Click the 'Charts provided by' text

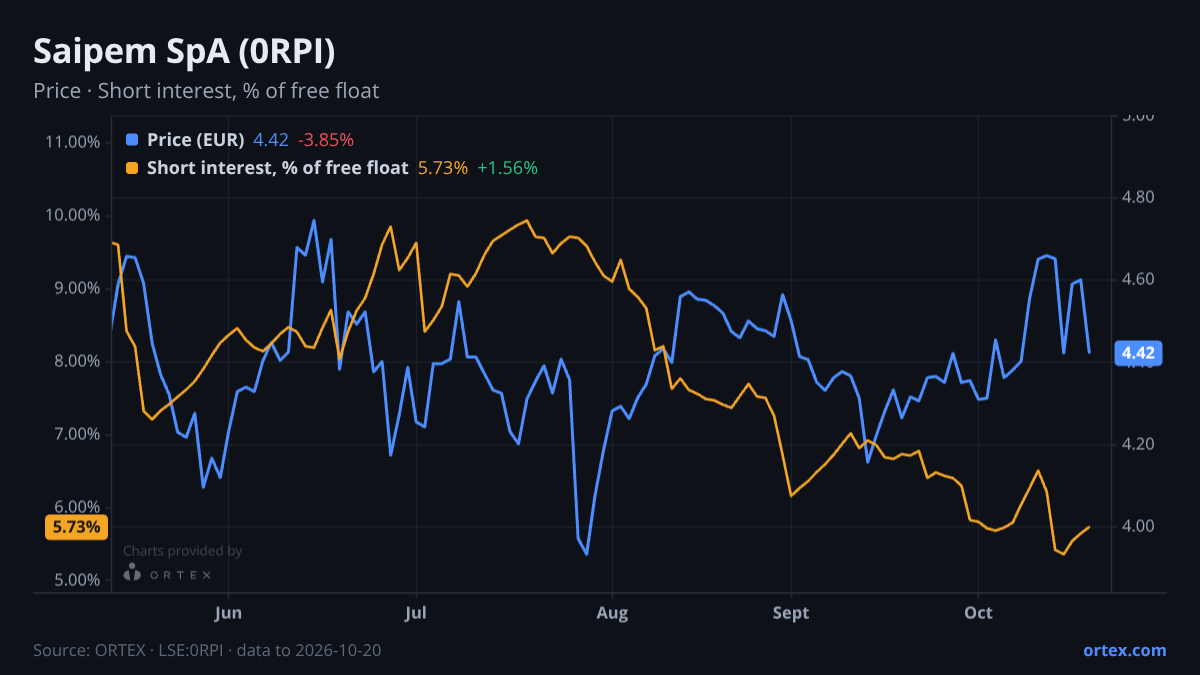pyautogui.click(x=182, y=551)
